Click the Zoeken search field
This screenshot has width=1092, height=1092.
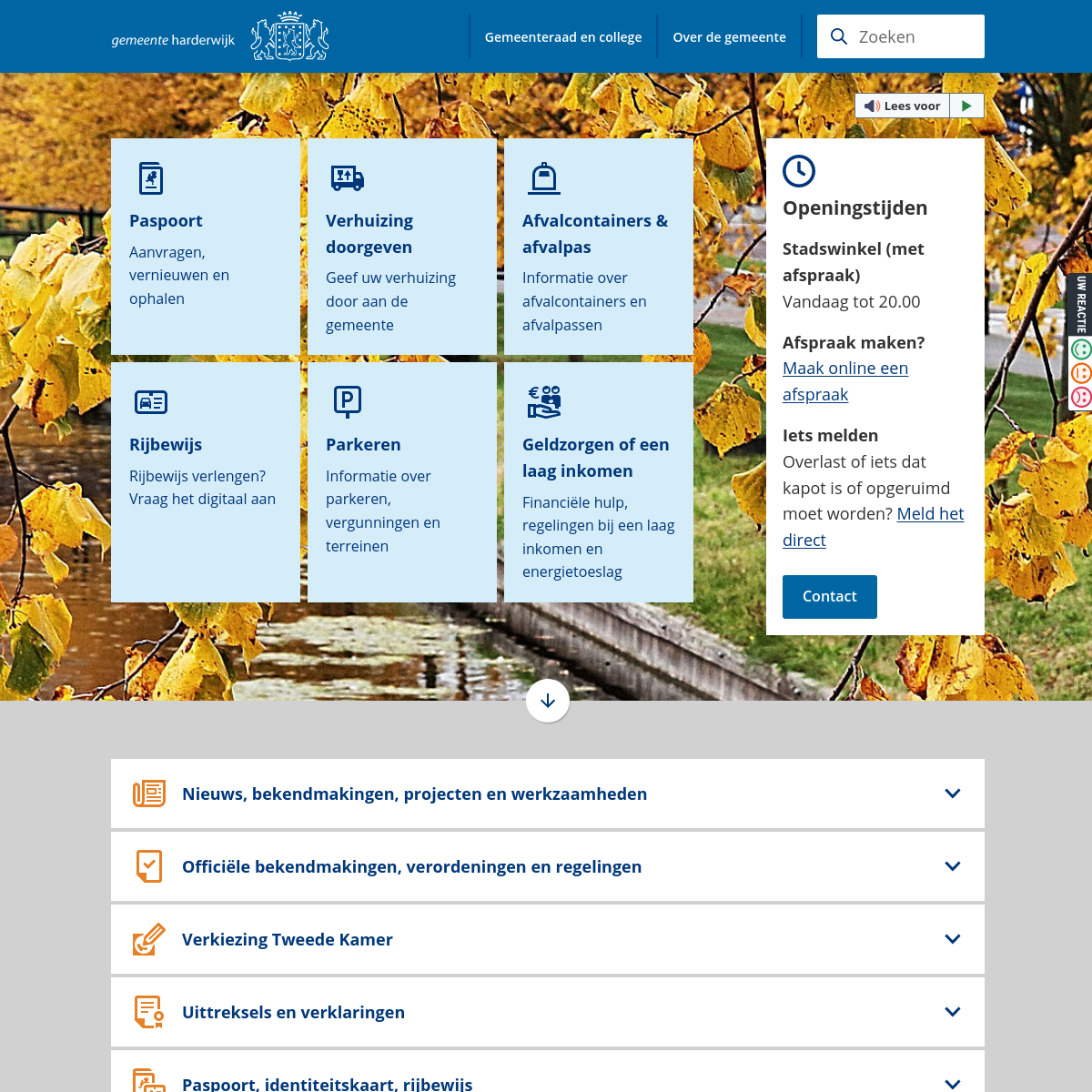click(x=901, y=36)
